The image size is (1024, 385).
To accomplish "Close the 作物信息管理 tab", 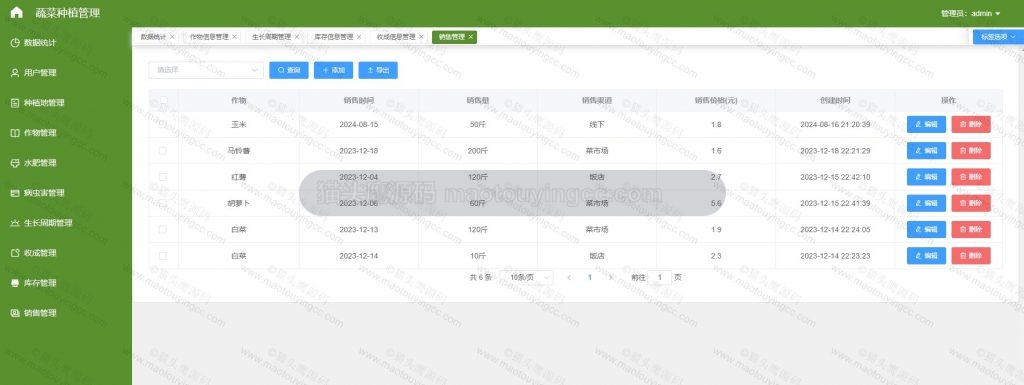I will [x=235, y=37].
